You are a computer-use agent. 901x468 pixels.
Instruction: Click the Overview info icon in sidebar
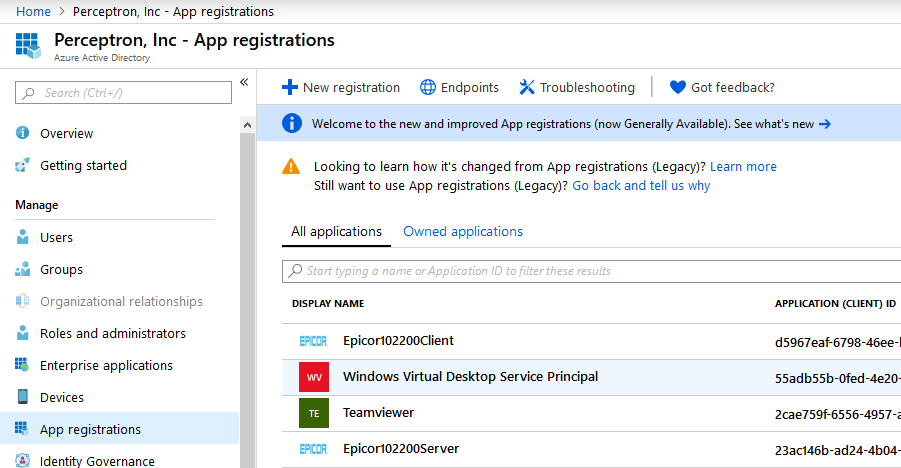[22, 133]
